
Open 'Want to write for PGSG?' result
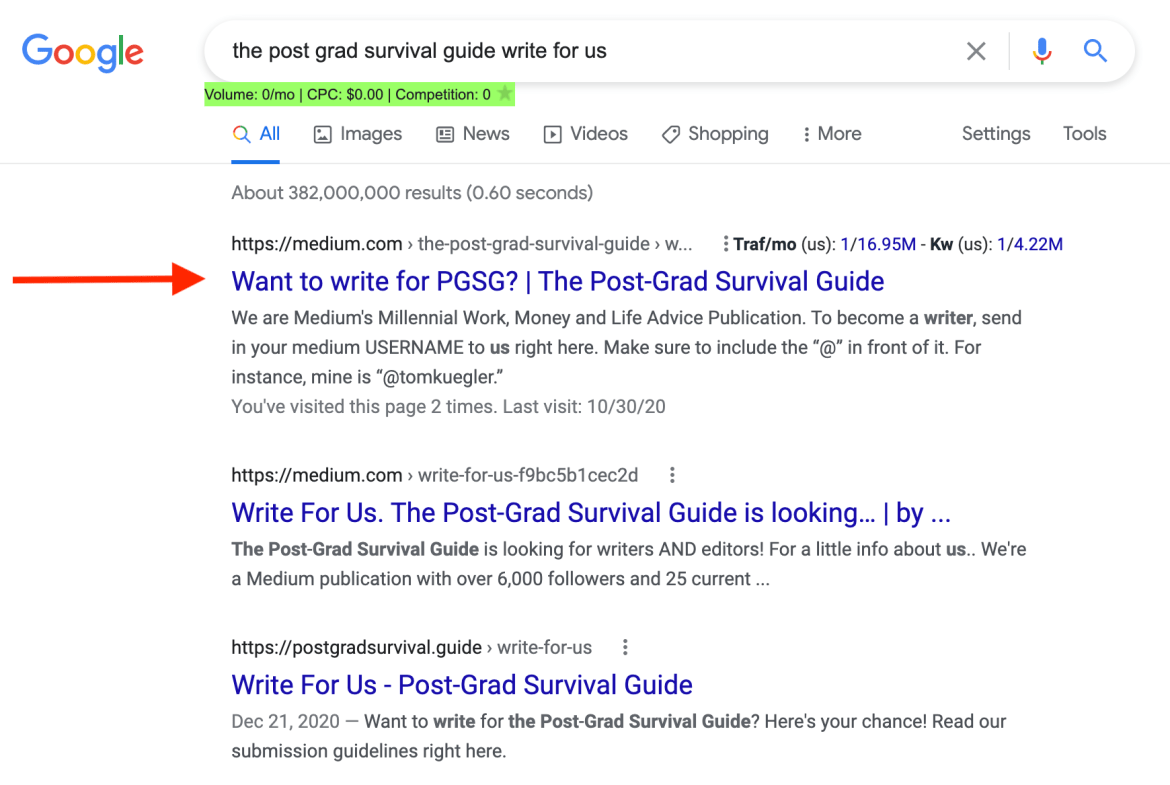[x=557, y=281]
